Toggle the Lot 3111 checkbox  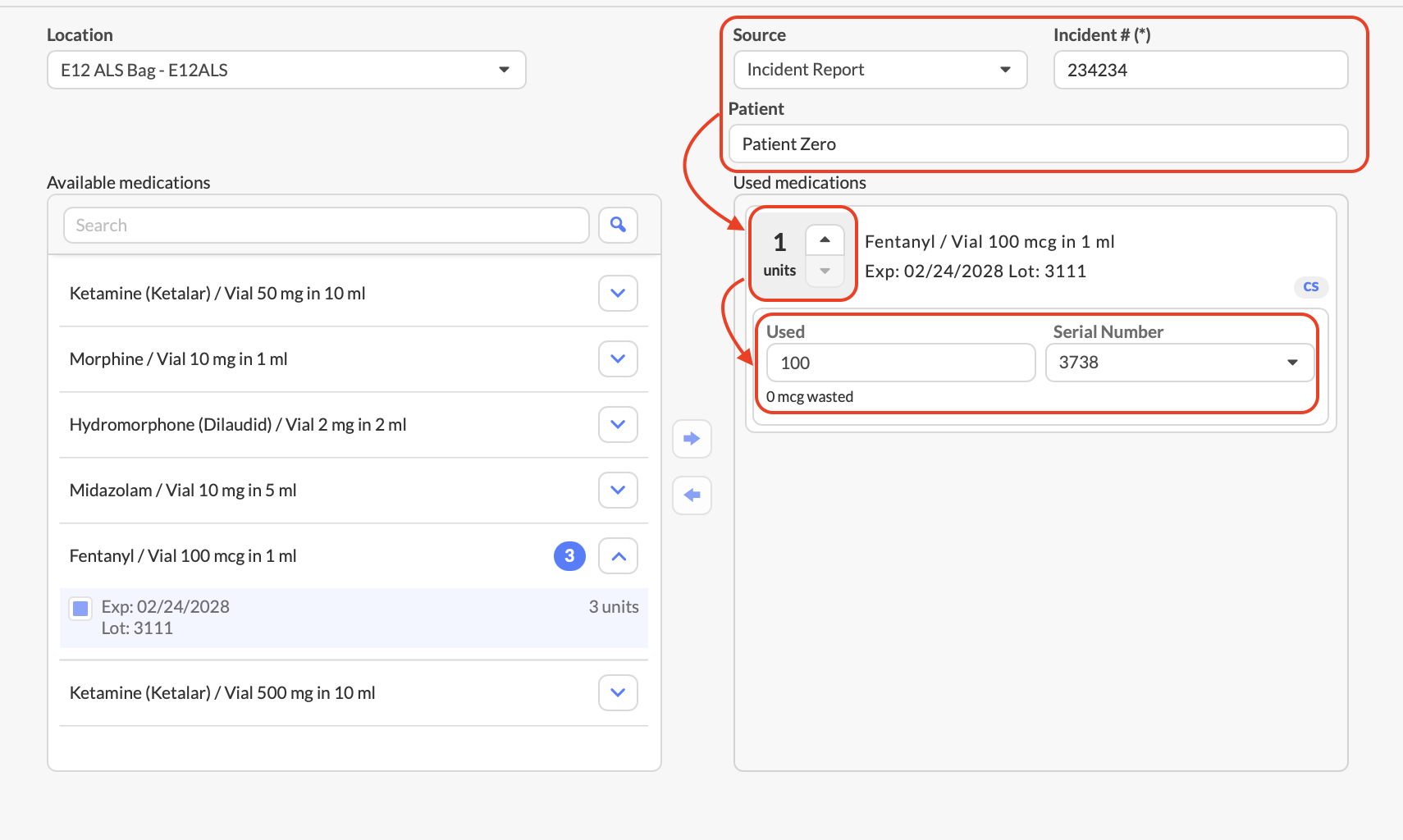pyautogui.click(x=80, y=609)
